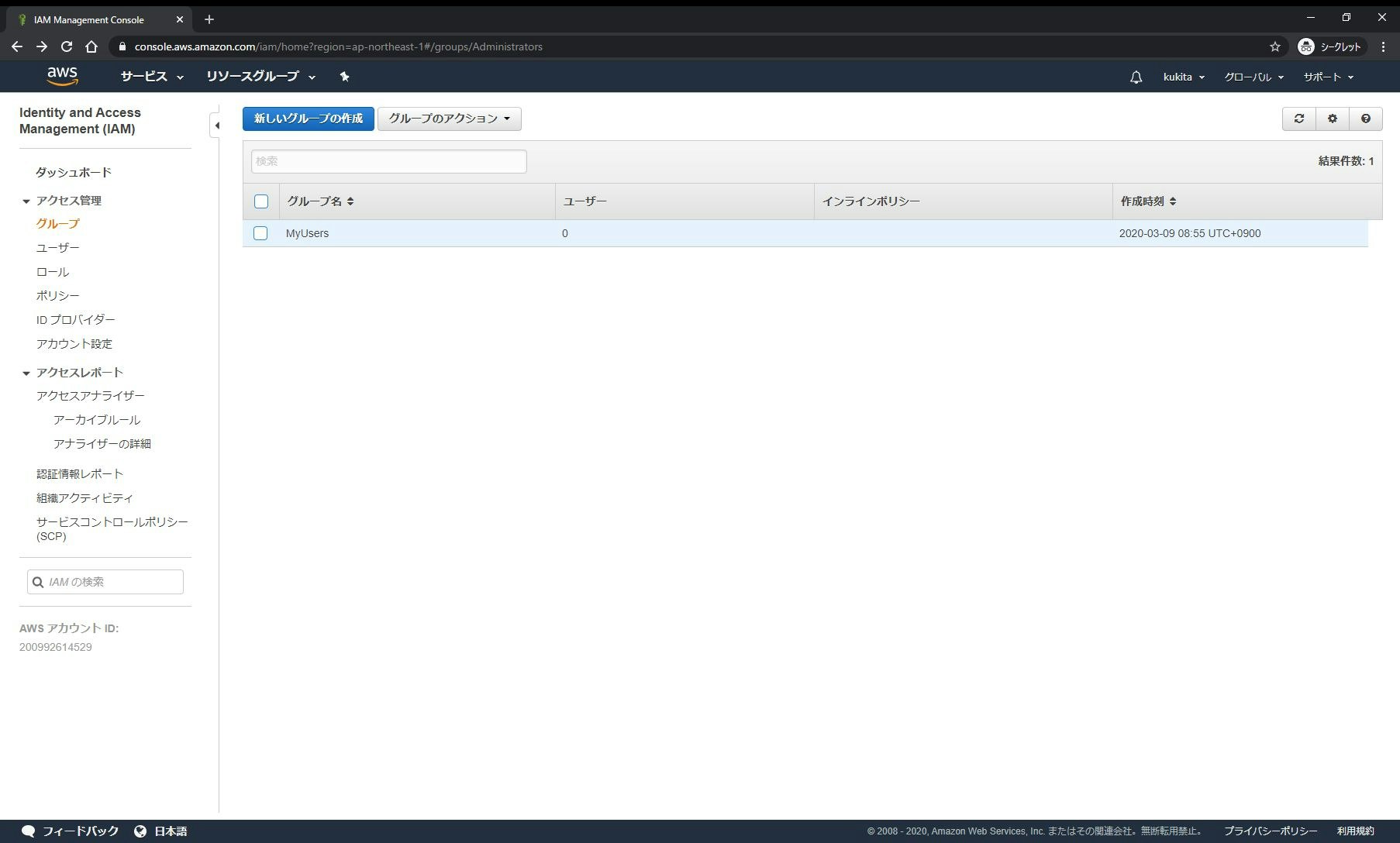Click account ID 200992614529
This screenshot has height=843, width=1400.
click(56, 647)
